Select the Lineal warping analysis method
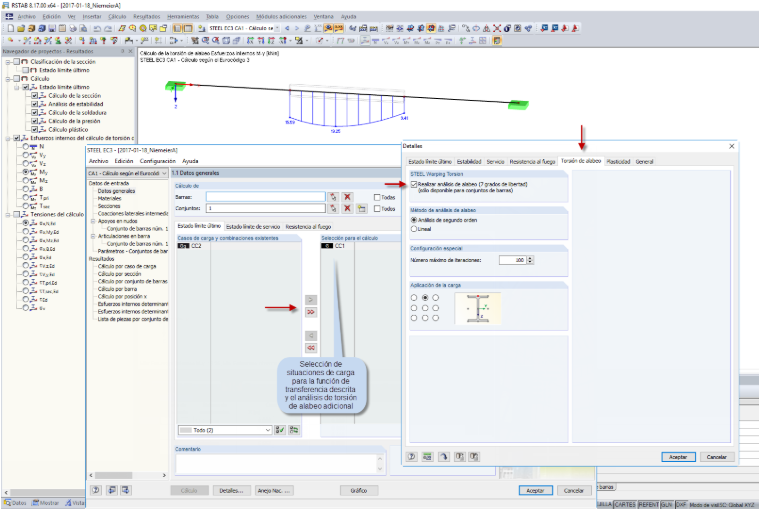The height and width of the screenshot is (509, 760). click(413, 229)
